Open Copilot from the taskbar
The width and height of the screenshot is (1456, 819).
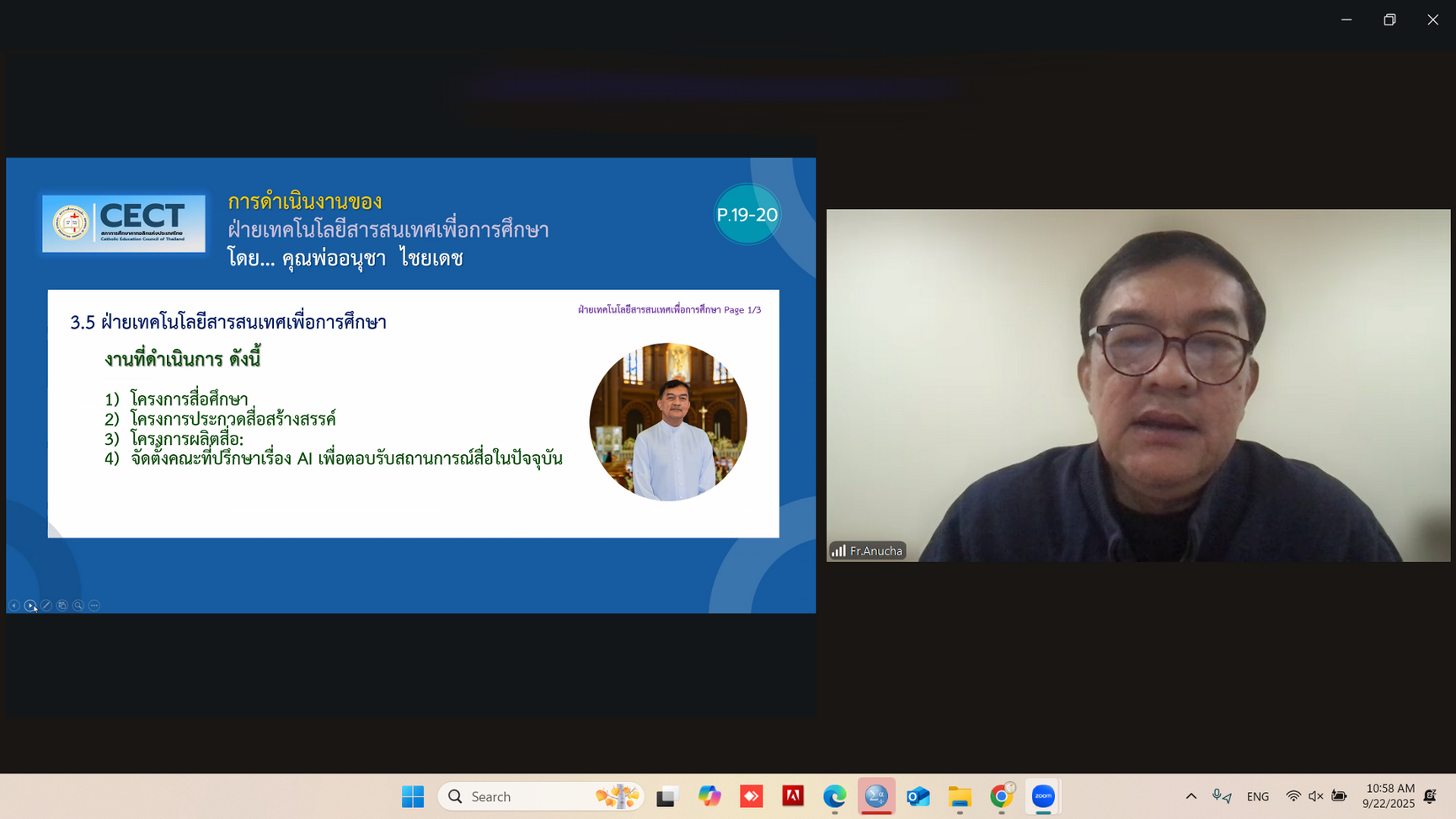tap(709, 796)
